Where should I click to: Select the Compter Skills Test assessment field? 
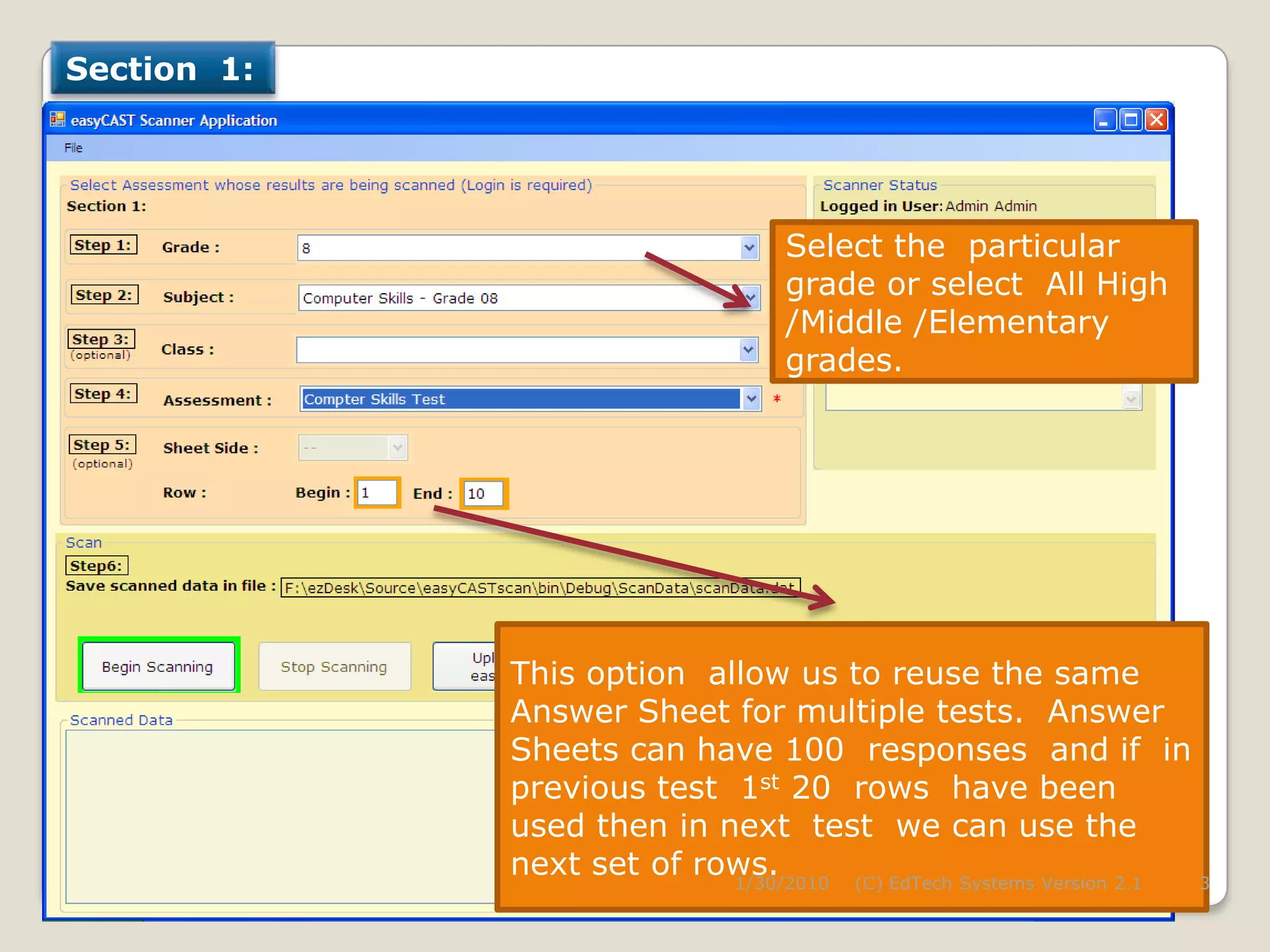pos(520,399)
